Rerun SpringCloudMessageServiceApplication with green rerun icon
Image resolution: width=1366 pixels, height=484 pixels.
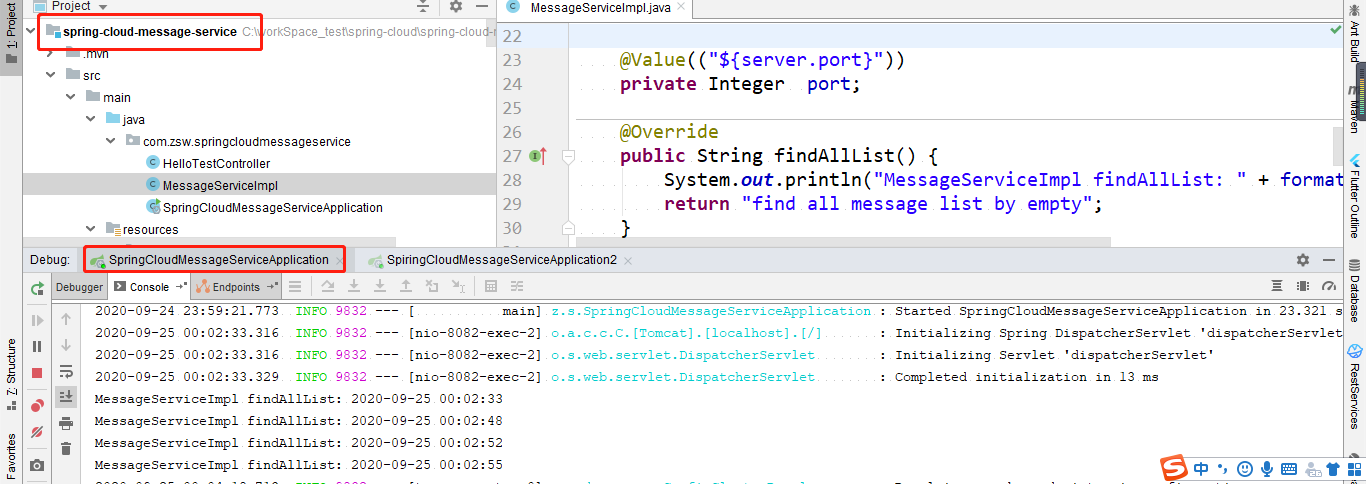(37, 288)
